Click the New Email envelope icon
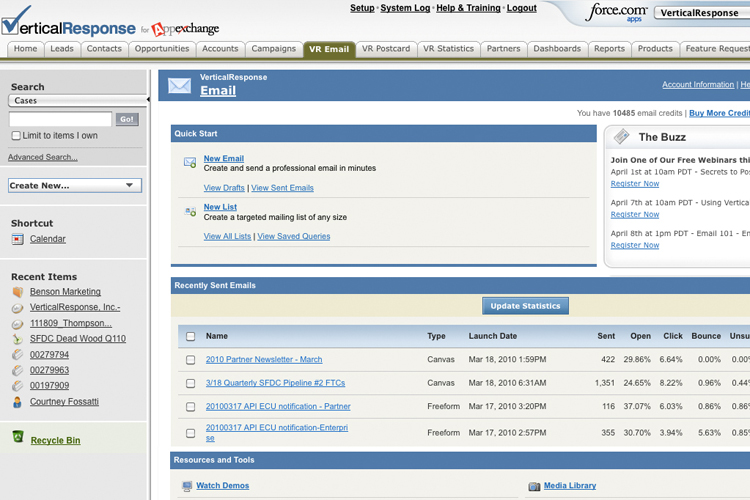The width and height of the screenshot is (750, 500). click(x=190, y=162)
